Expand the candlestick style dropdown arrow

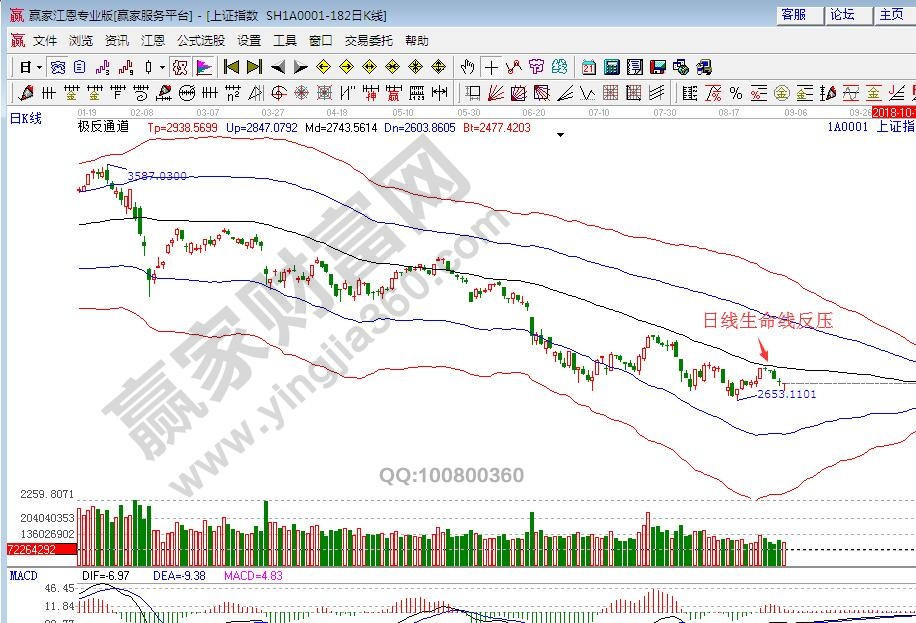click(x=162, y=67)
